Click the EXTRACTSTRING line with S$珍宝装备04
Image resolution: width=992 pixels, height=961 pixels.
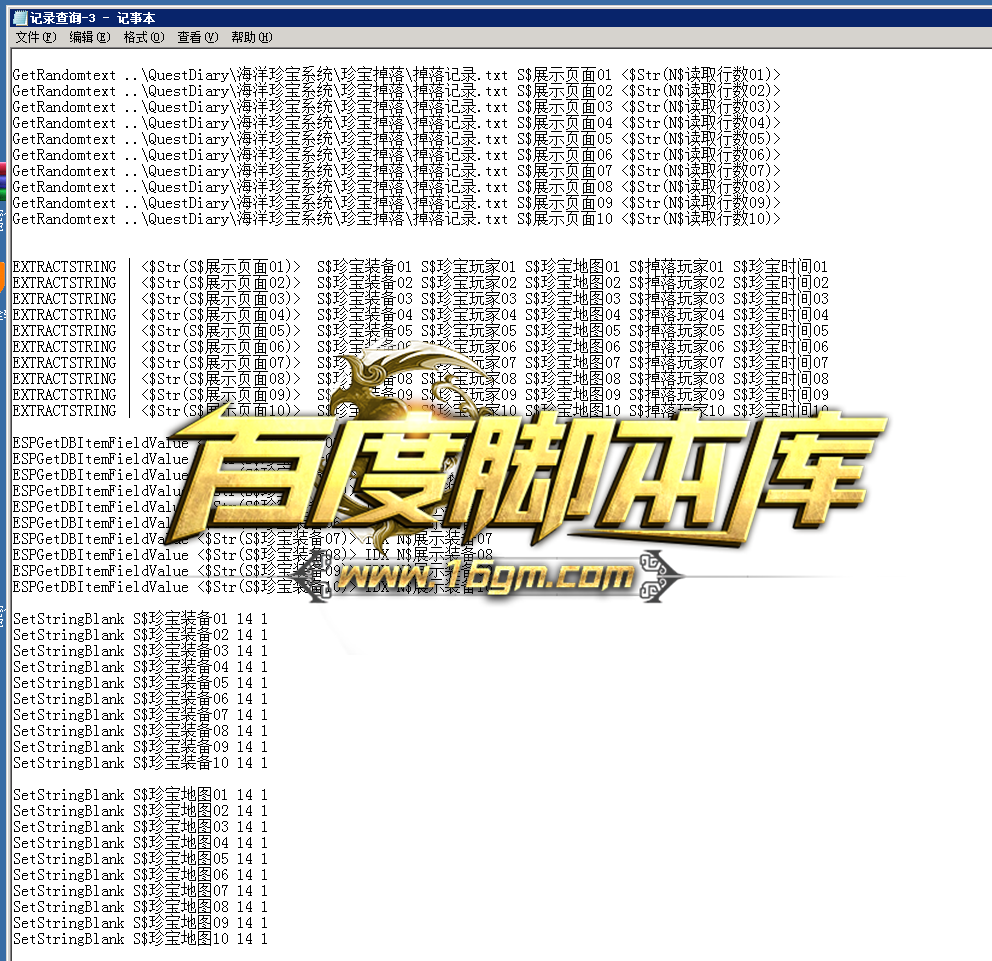pyautogui.click(x=421, y=315)
